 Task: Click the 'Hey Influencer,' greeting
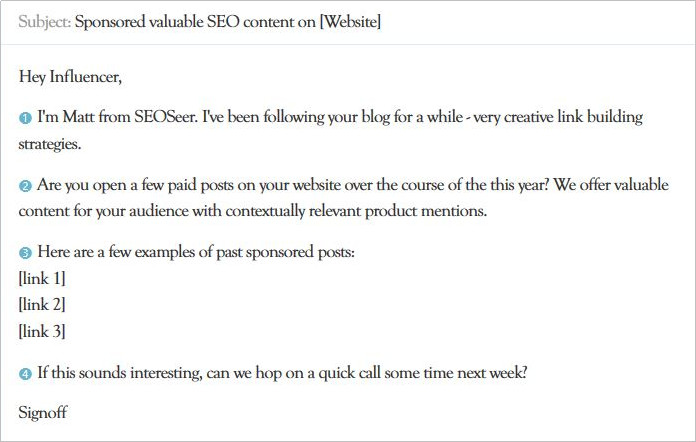tap(70, 77)
